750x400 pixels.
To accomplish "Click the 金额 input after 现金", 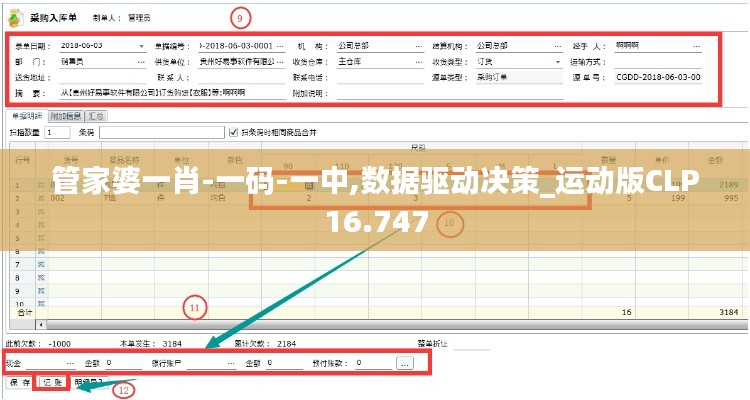I will (123, 364).
